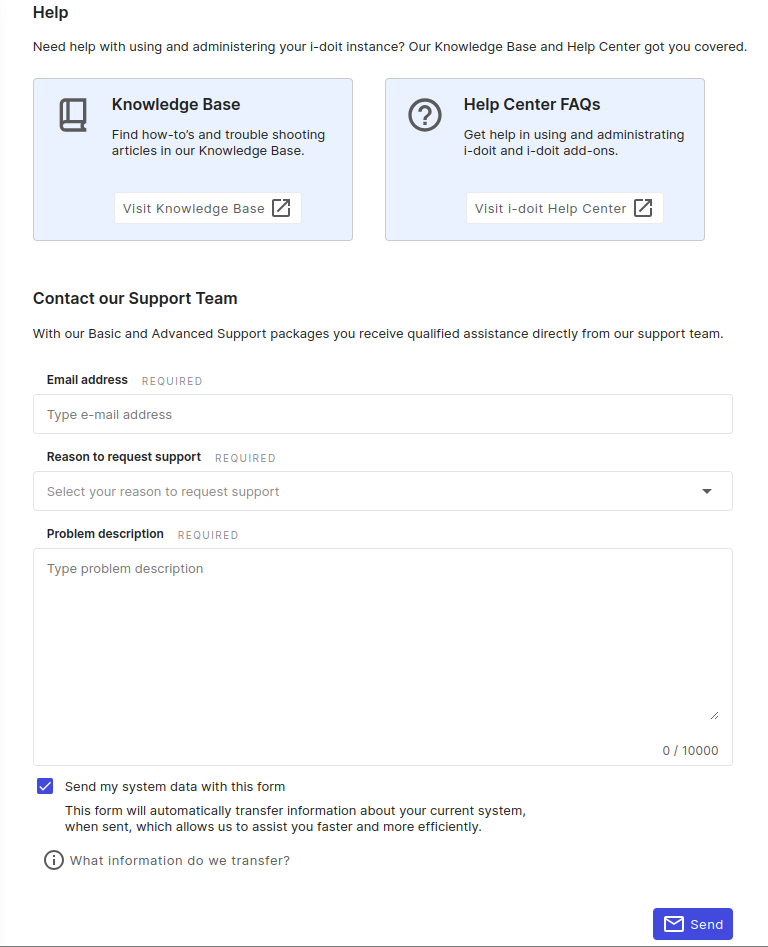Click the info icon beside transfer question

point(54,860)
